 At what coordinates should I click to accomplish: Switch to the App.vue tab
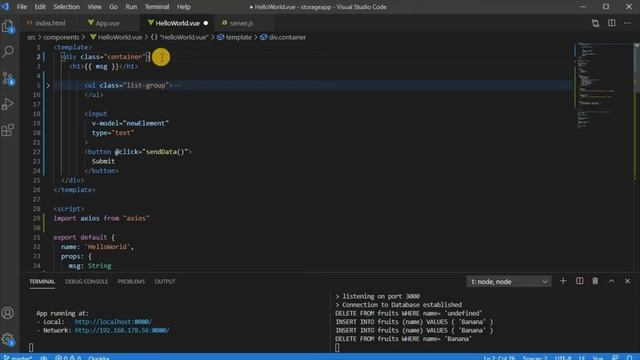tap(108, 23)
